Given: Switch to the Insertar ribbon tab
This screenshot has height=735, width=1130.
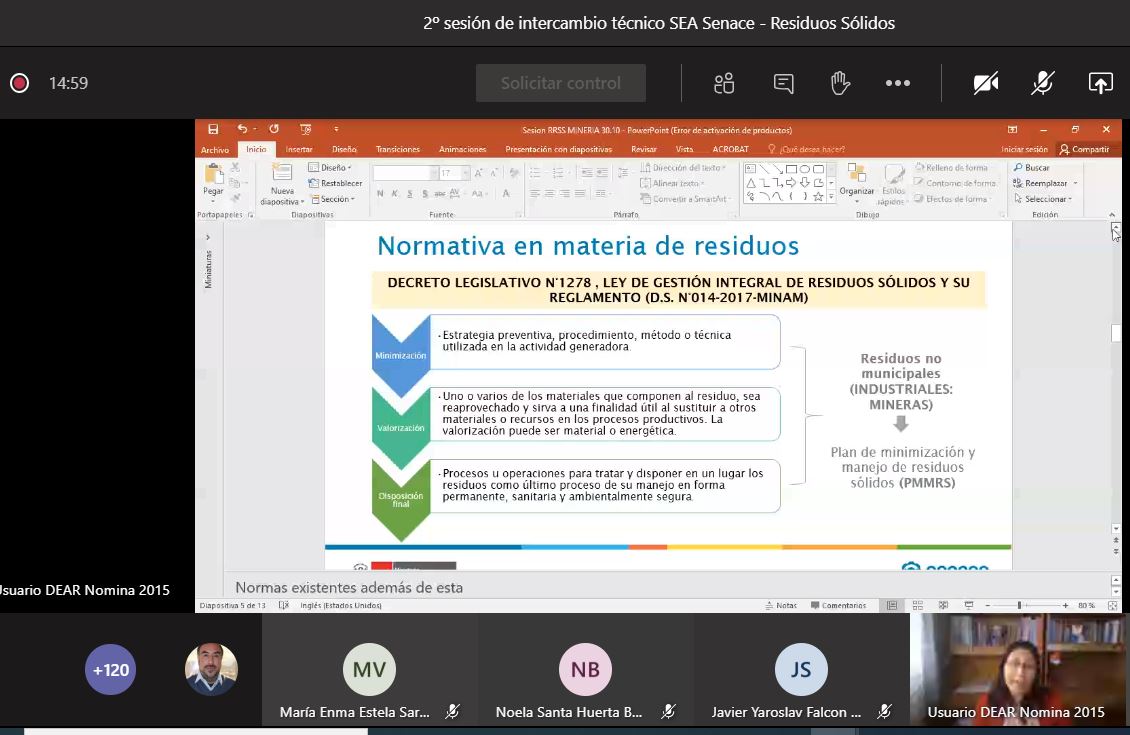Looking at the screenshot, I should tap(299, 149).
